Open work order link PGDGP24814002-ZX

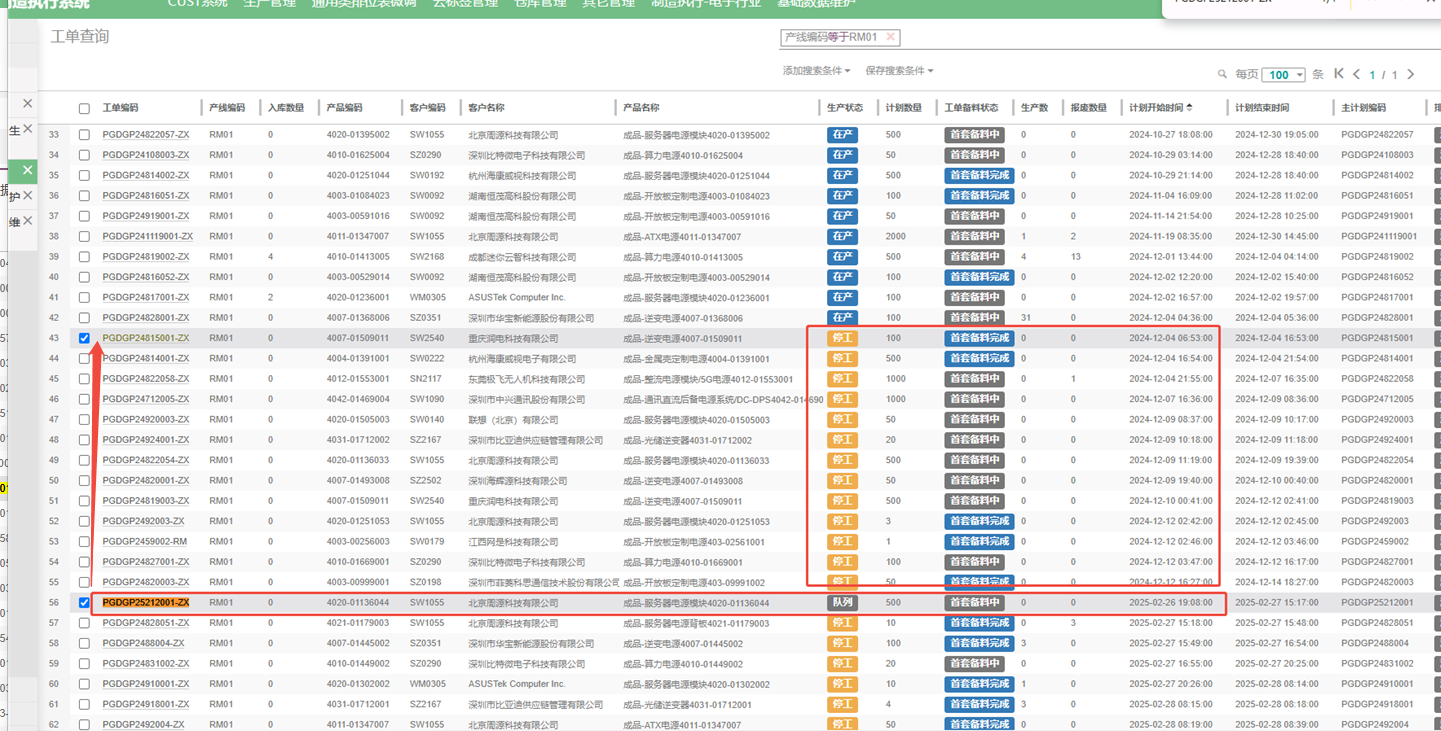145,175
